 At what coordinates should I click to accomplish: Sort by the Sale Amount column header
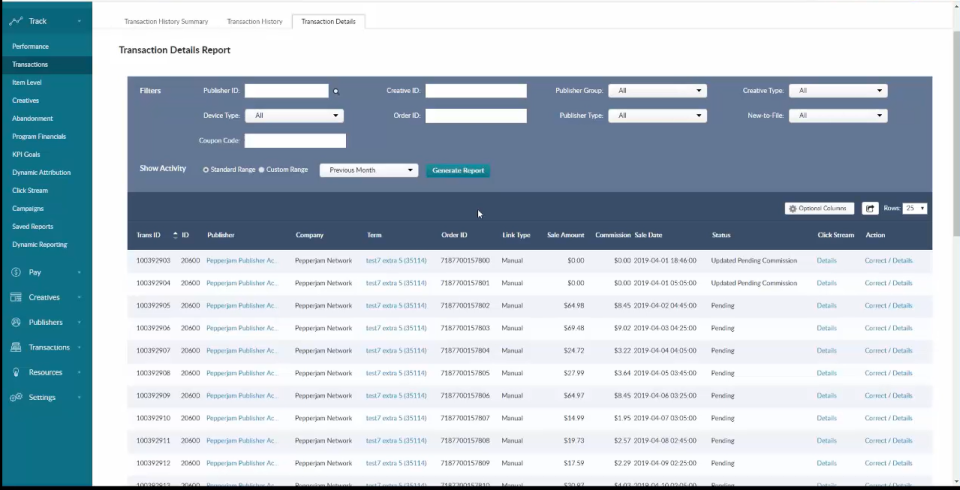(x=566, y=235)
